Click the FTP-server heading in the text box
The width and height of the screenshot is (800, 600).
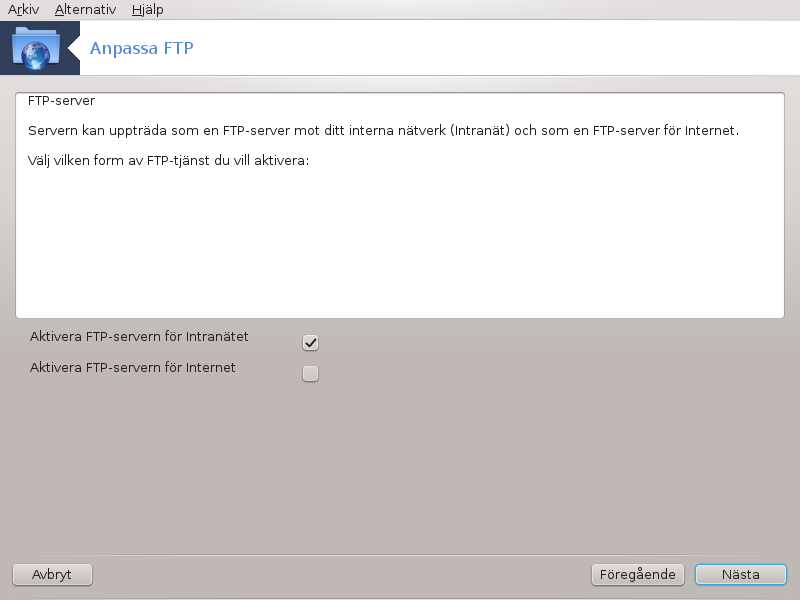(x=61, y=101)
